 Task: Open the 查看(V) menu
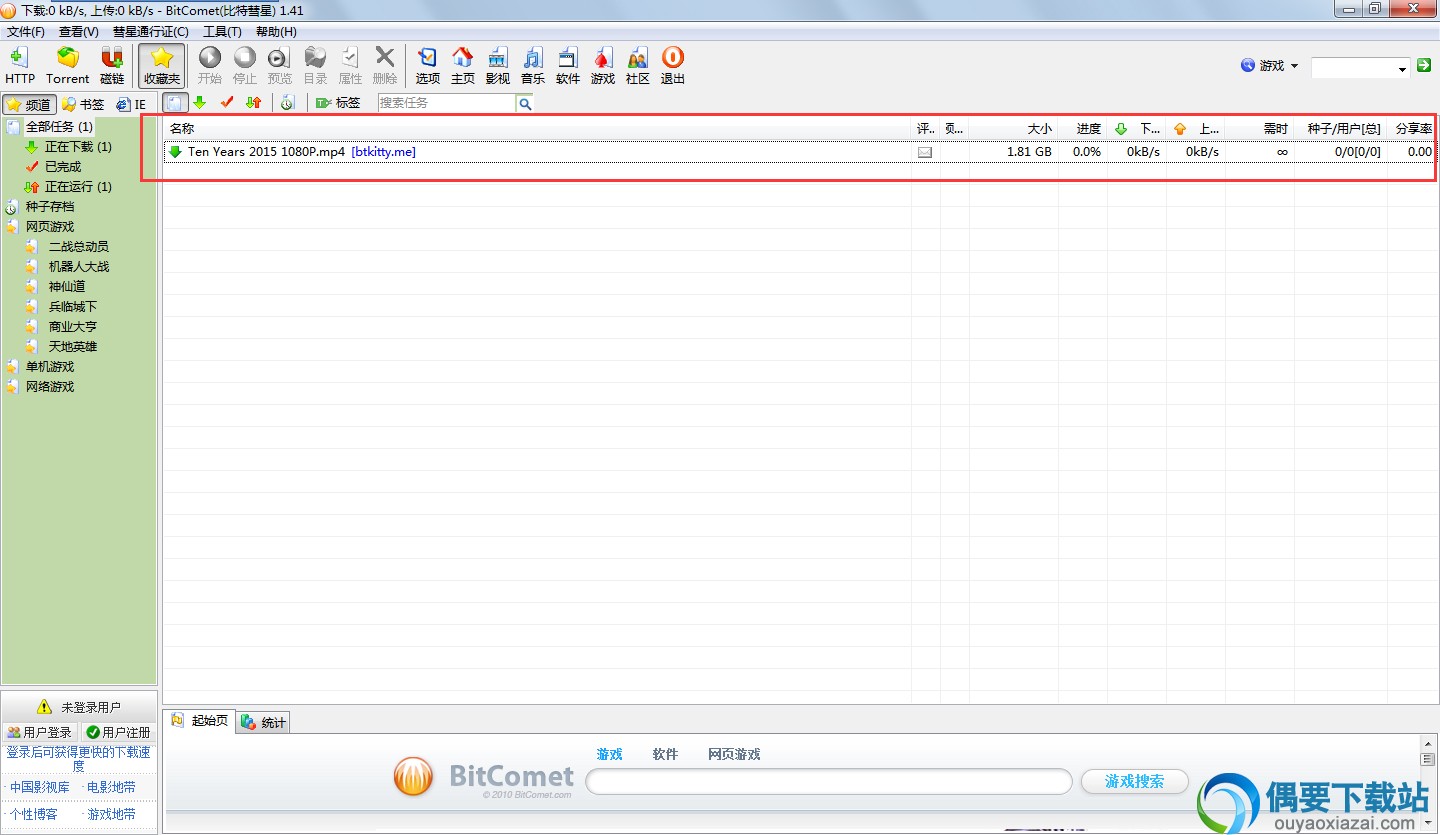pos(79,32)
